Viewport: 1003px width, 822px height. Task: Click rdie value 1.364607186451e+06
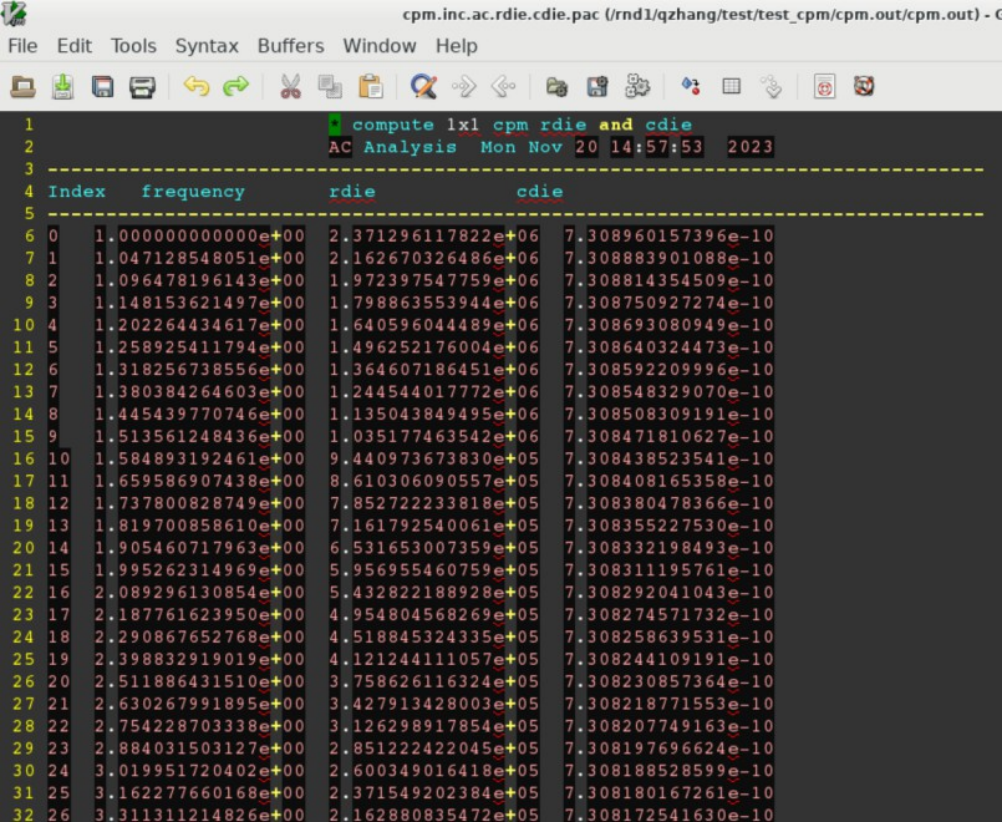[x=434, y=370]
